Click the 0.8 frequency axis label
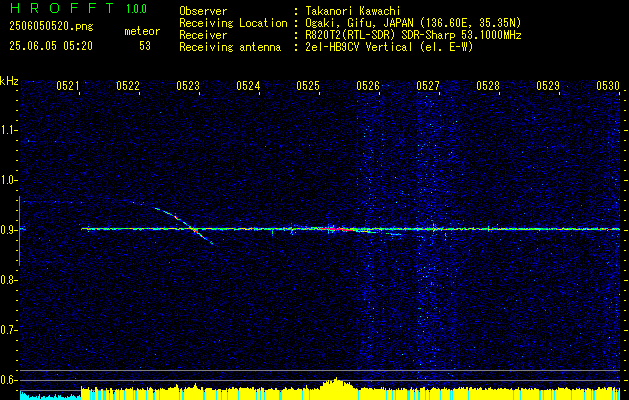This screenshot has height=400, width=629. 8,280
